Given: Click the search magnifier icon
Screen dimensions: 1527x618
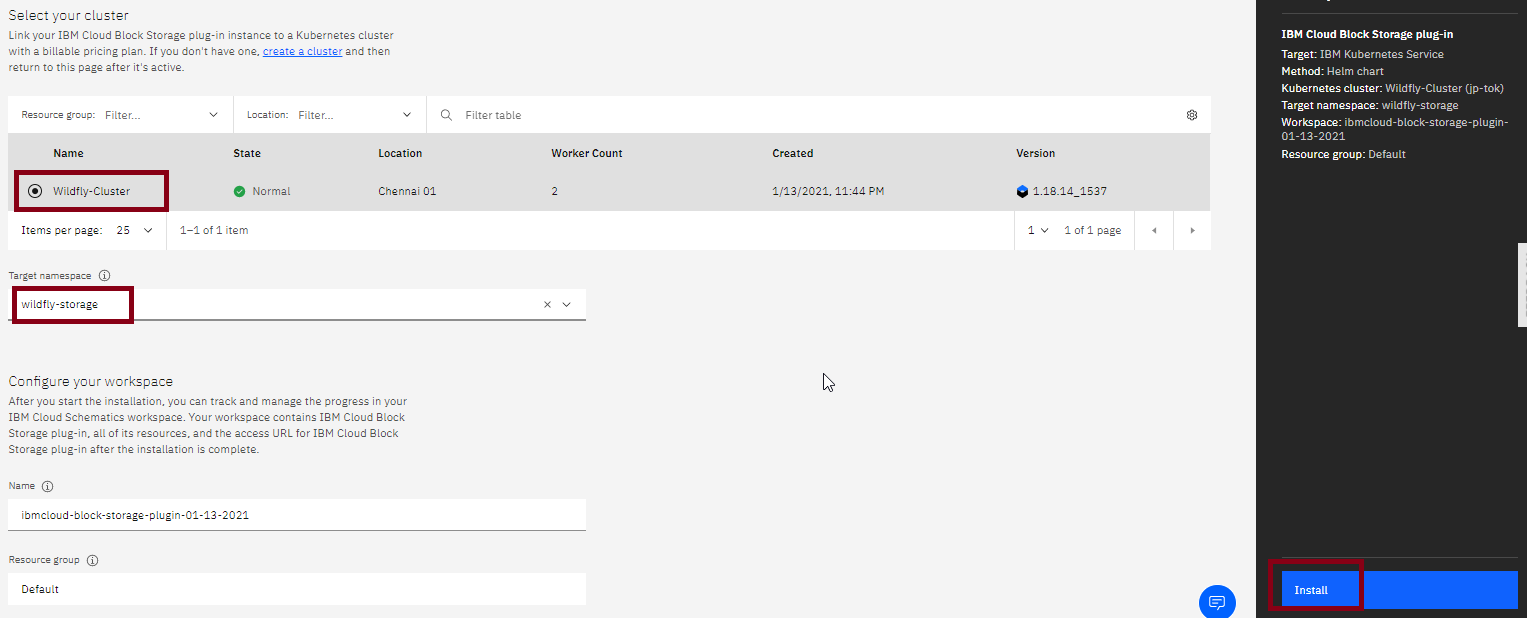Looking at the screenshot, I should [x=446, y=115].
